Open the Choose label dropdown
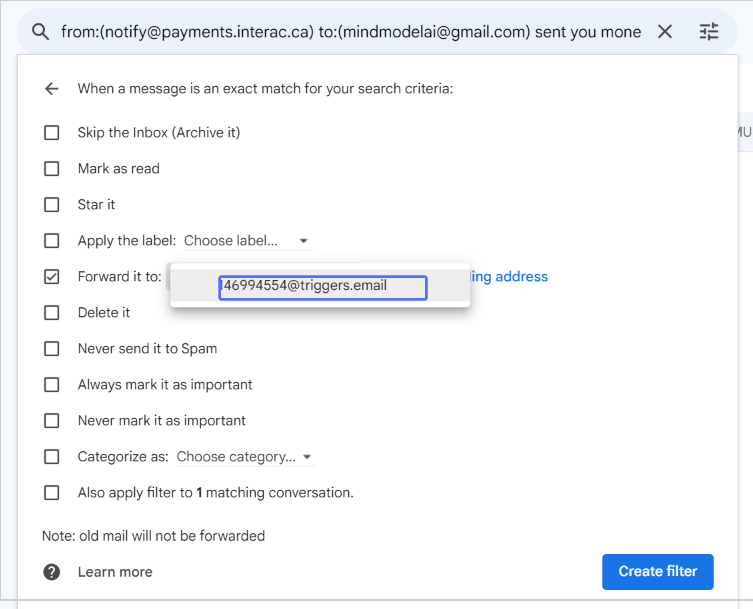This screenshot has height=609, width=753. (x=247, y=241)
